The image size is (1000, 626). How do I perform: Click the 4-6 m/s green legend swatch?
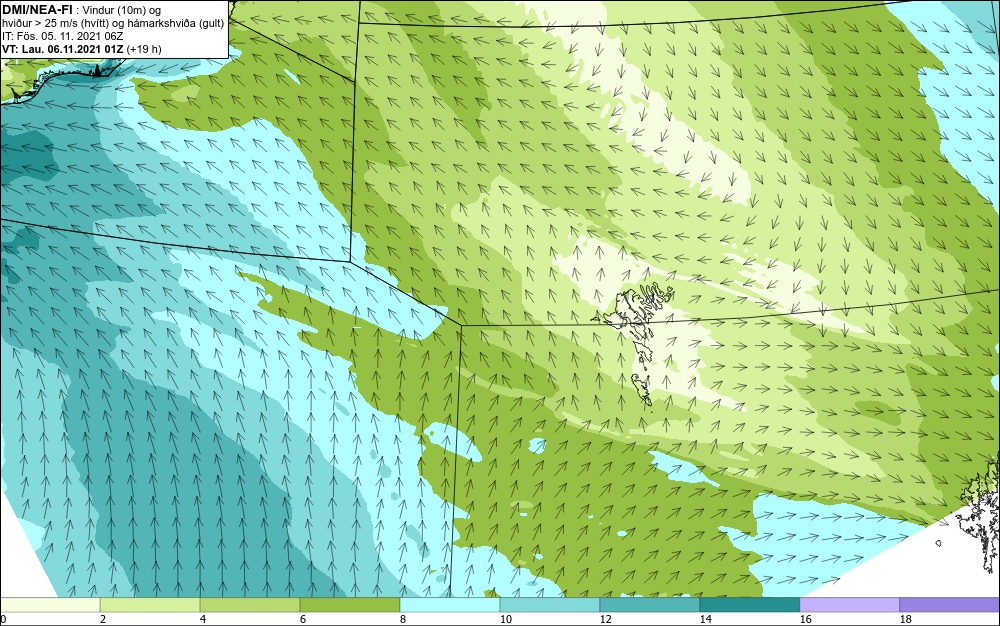point(250,604)
